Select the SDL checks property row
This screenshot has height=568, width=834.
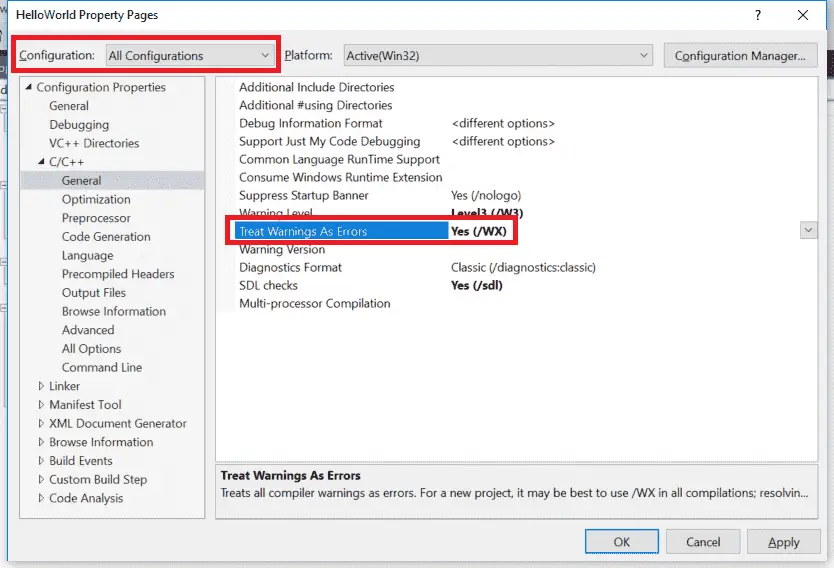(x=268, y=285)
